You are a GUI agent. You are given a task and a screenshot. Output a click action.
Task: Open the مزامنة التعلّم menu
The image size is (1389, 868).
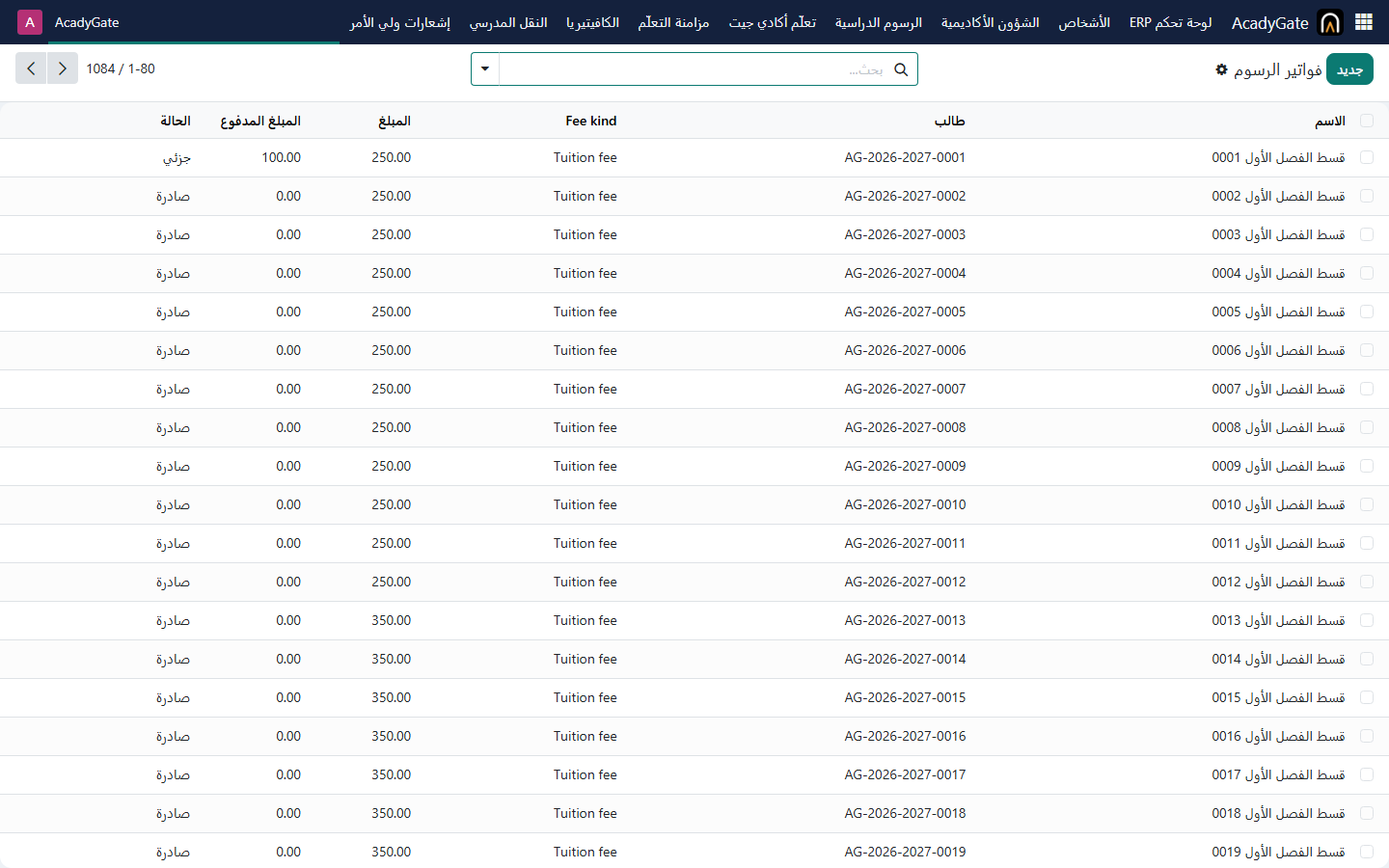pyautogui.click(x=674, y=22)
